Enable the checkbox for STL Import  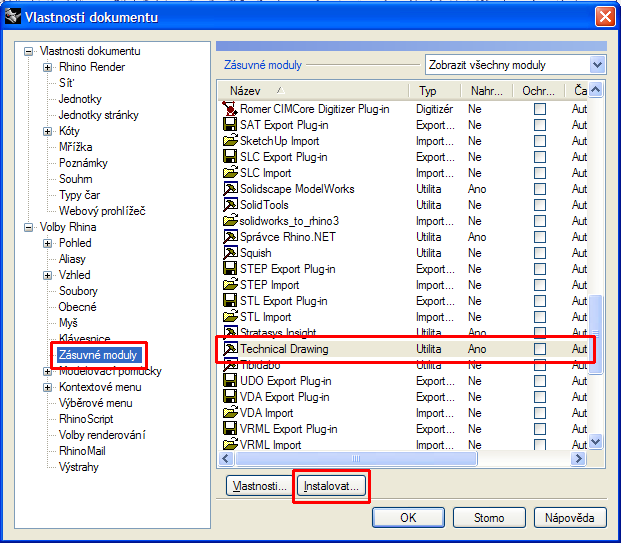click(540, 317)
